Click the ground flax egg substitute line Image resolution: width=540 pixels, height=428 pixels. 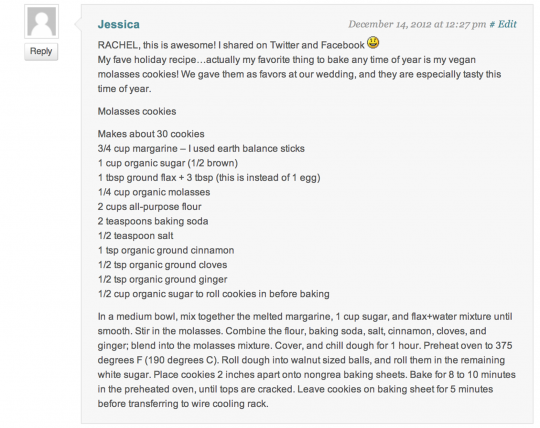coord(209,178)
